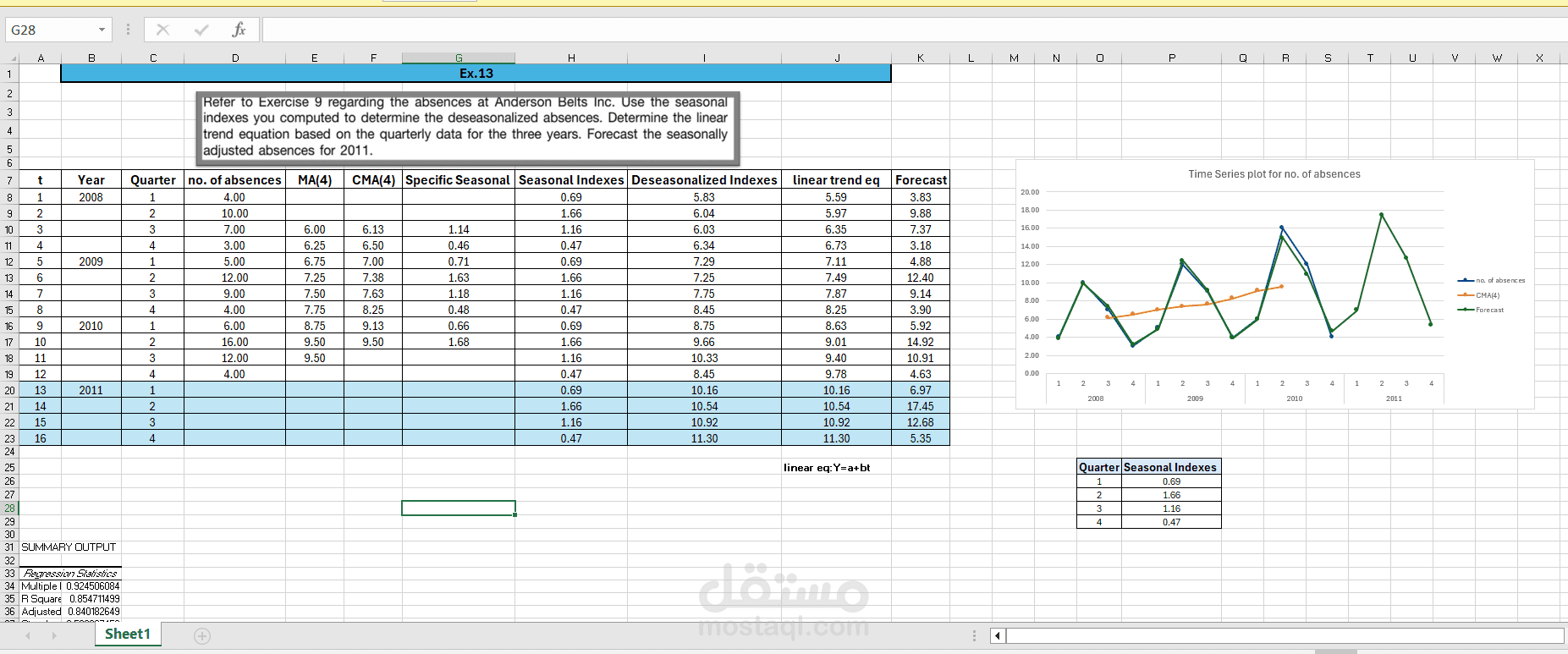The width and height of the screenshot is (1568, 654).
Task: Click deseasonalized value 11.30 in column I
Action: point(704,438)
